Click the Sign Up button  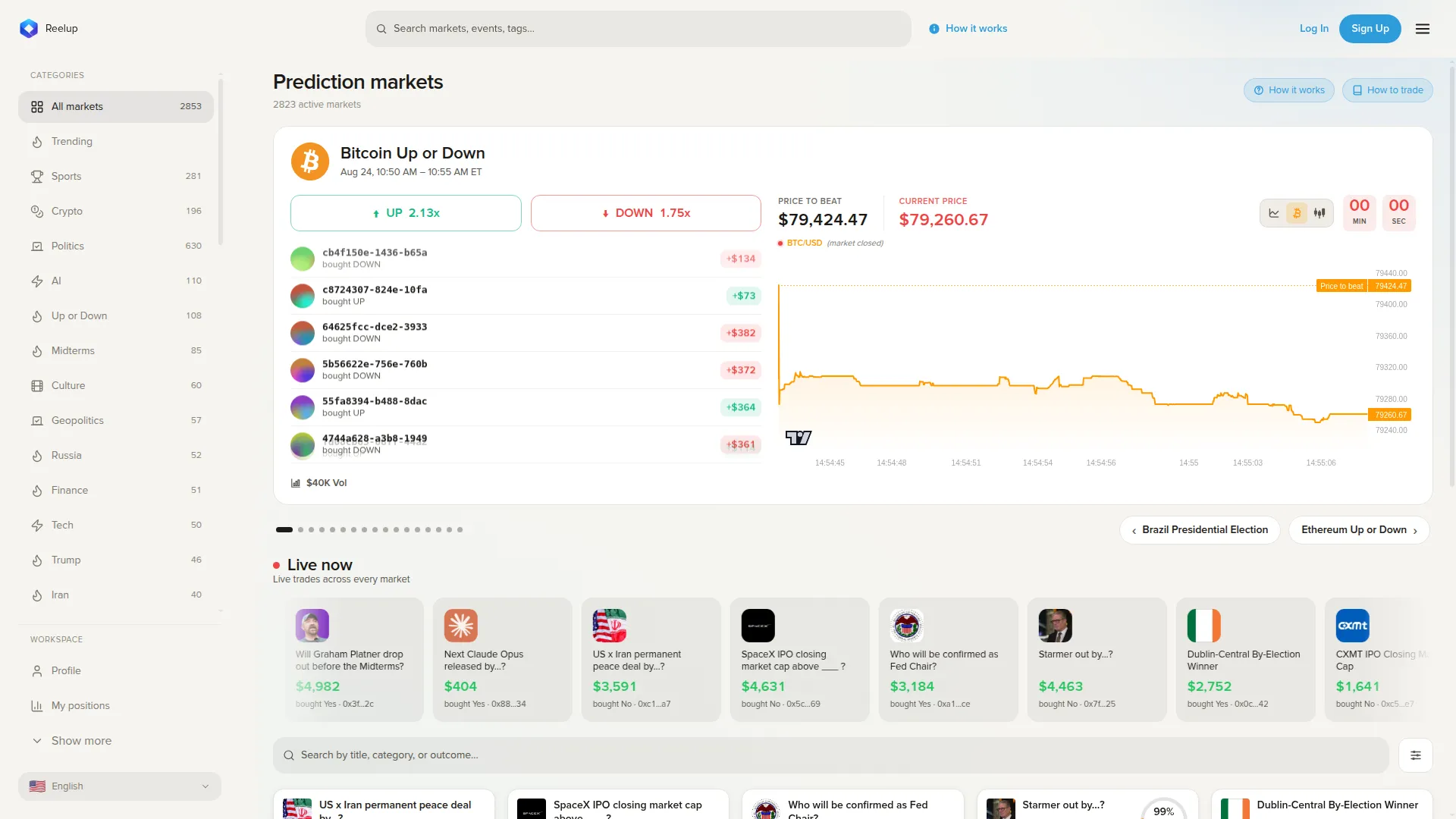[x=1370, y=29]
